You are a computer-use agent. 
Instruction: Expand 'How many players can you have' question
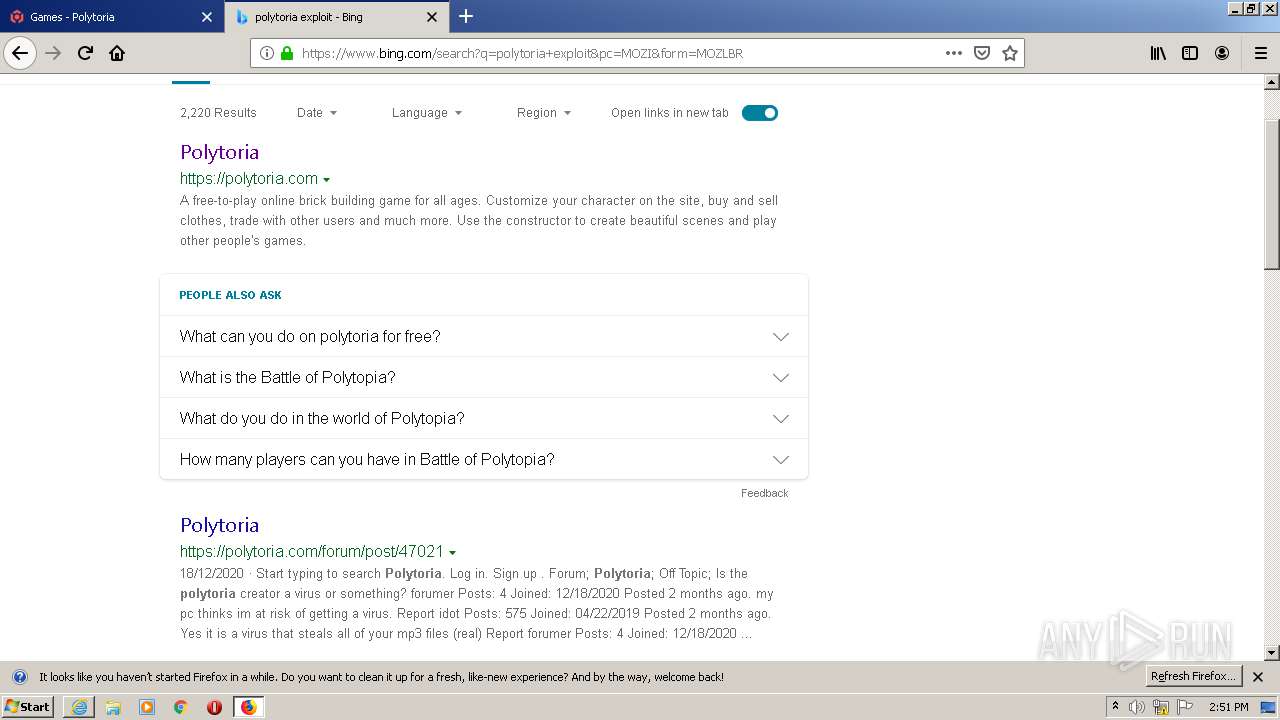tap(484, 459)
